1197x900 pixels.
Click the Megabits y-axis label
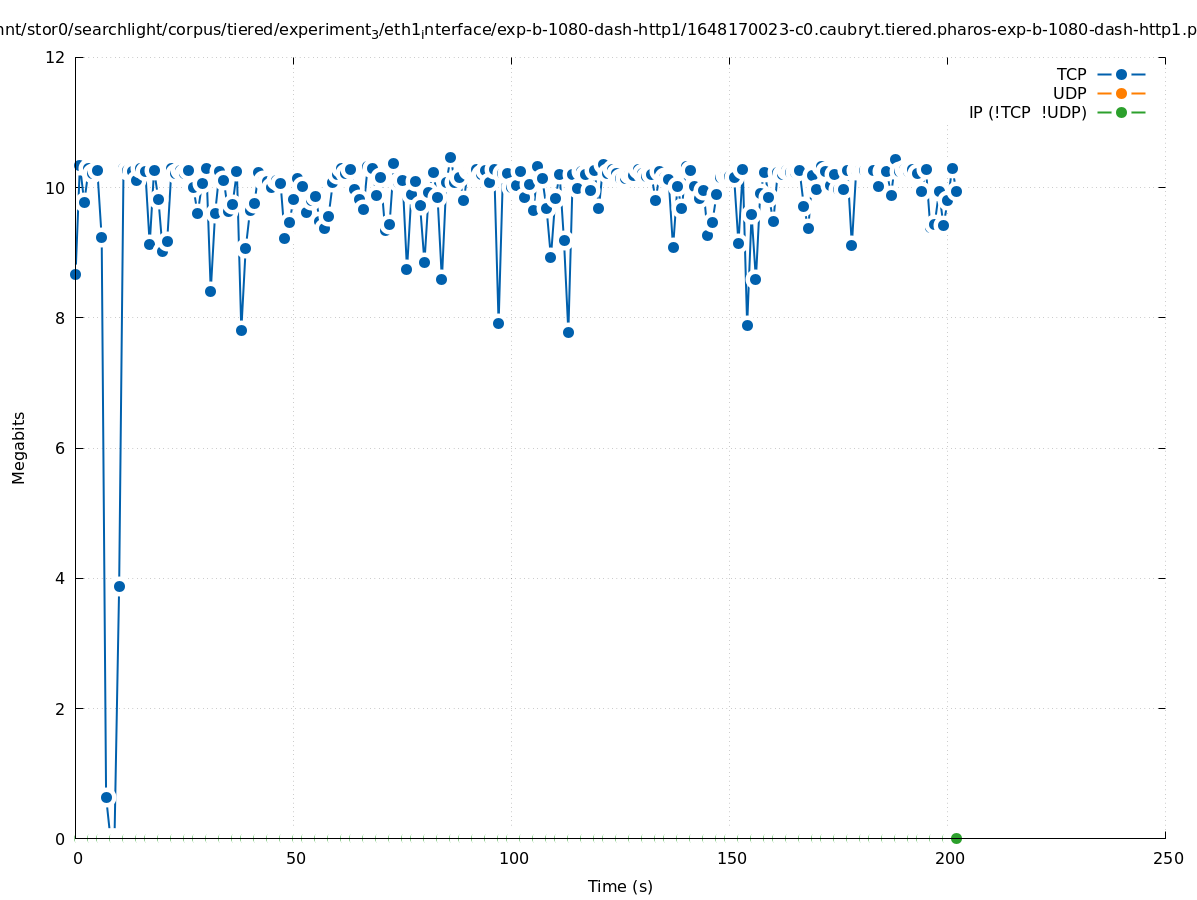point(19,447)
